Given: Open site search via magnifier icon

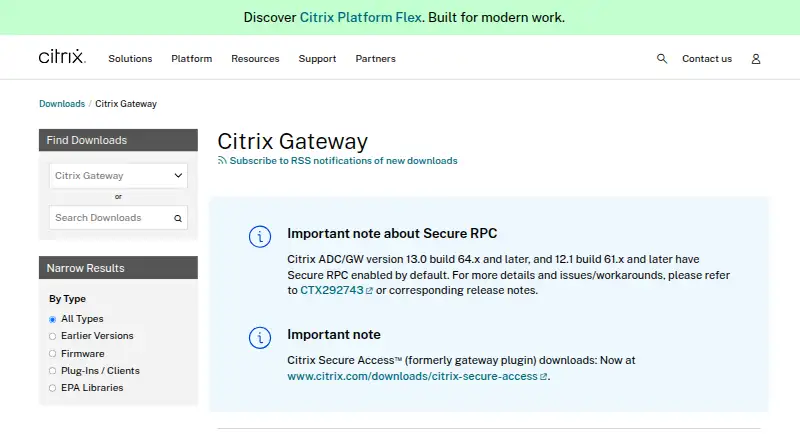Looking at the screenshot, I should [x=662, y=59].
